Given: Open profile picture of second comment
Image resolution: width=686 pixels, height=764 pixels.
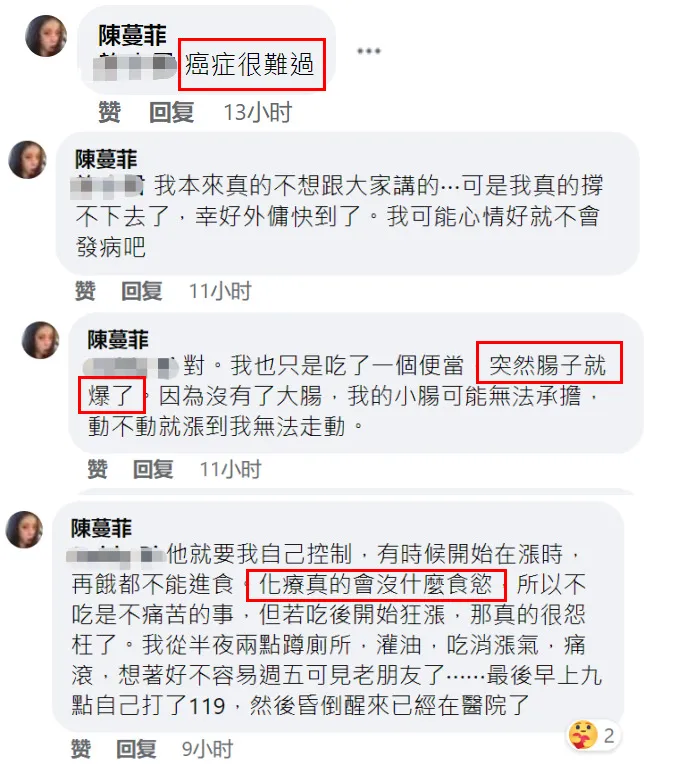Looking at the screenshot, I should click(28, 159).
